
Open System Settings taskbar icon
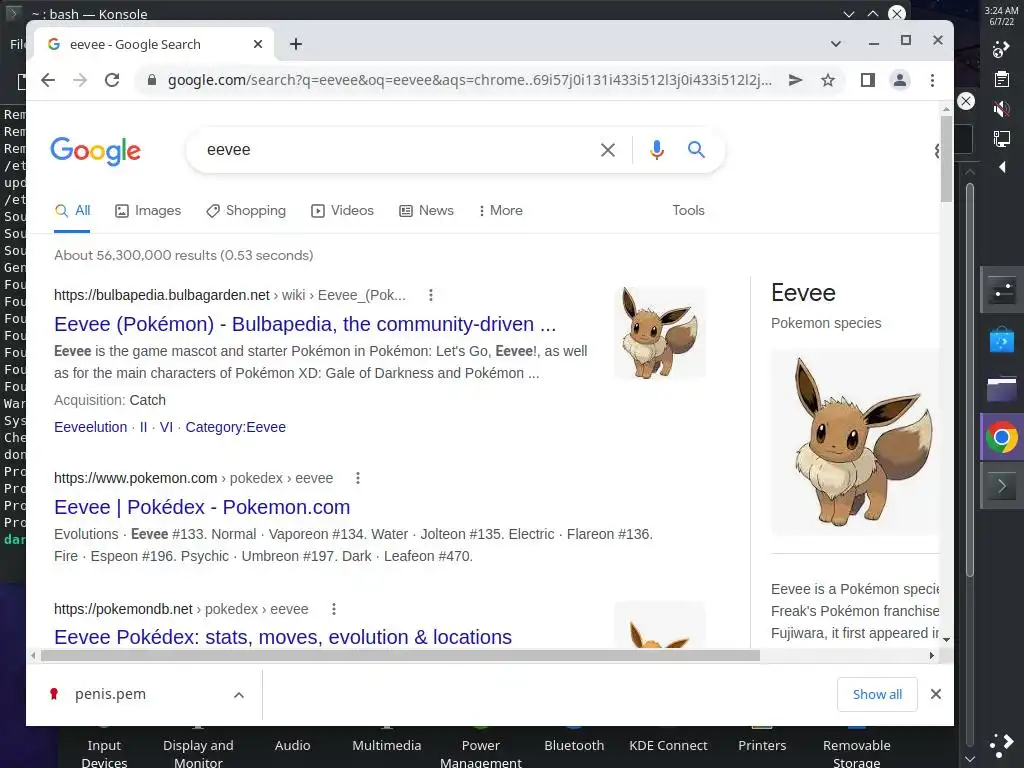coord(1002,291)
